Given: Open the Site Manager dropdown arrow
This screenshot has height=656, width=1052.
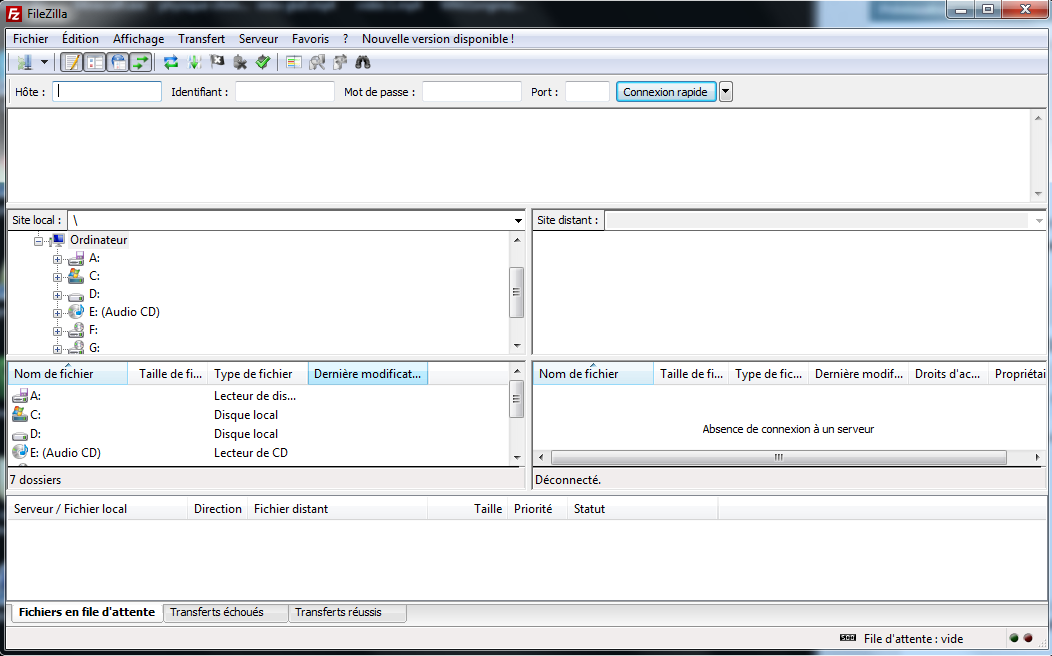Looking at the screenshot, I should (x=44, y=62).
